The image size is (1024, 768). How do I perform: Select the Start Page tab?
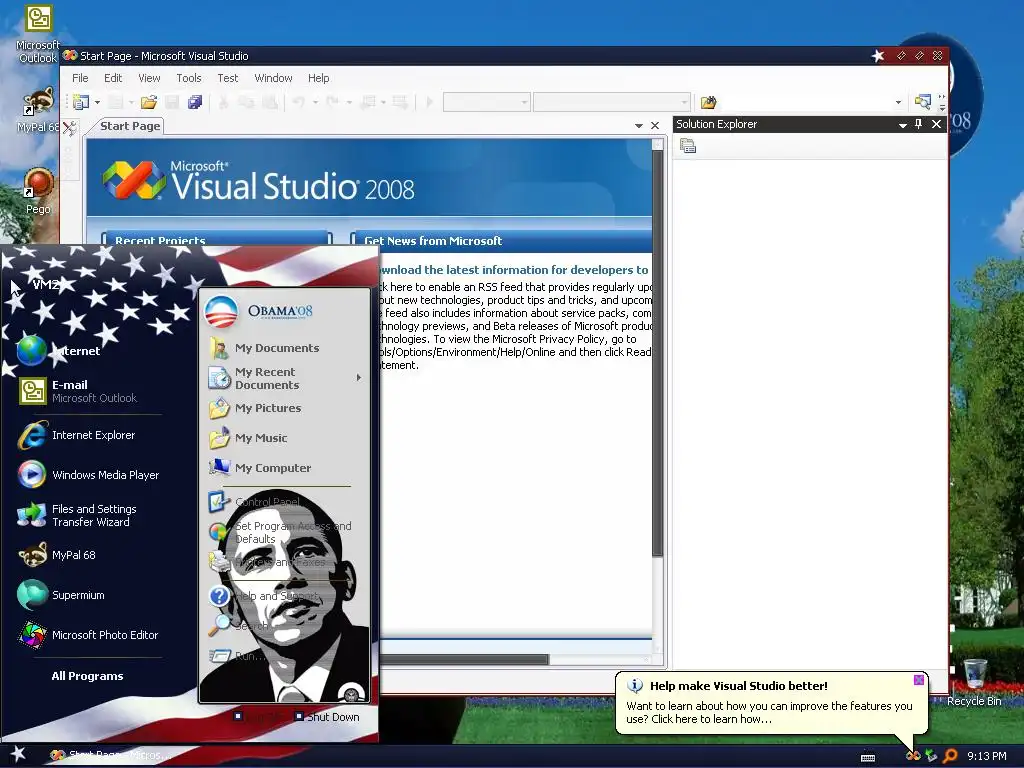pos(130,126)
